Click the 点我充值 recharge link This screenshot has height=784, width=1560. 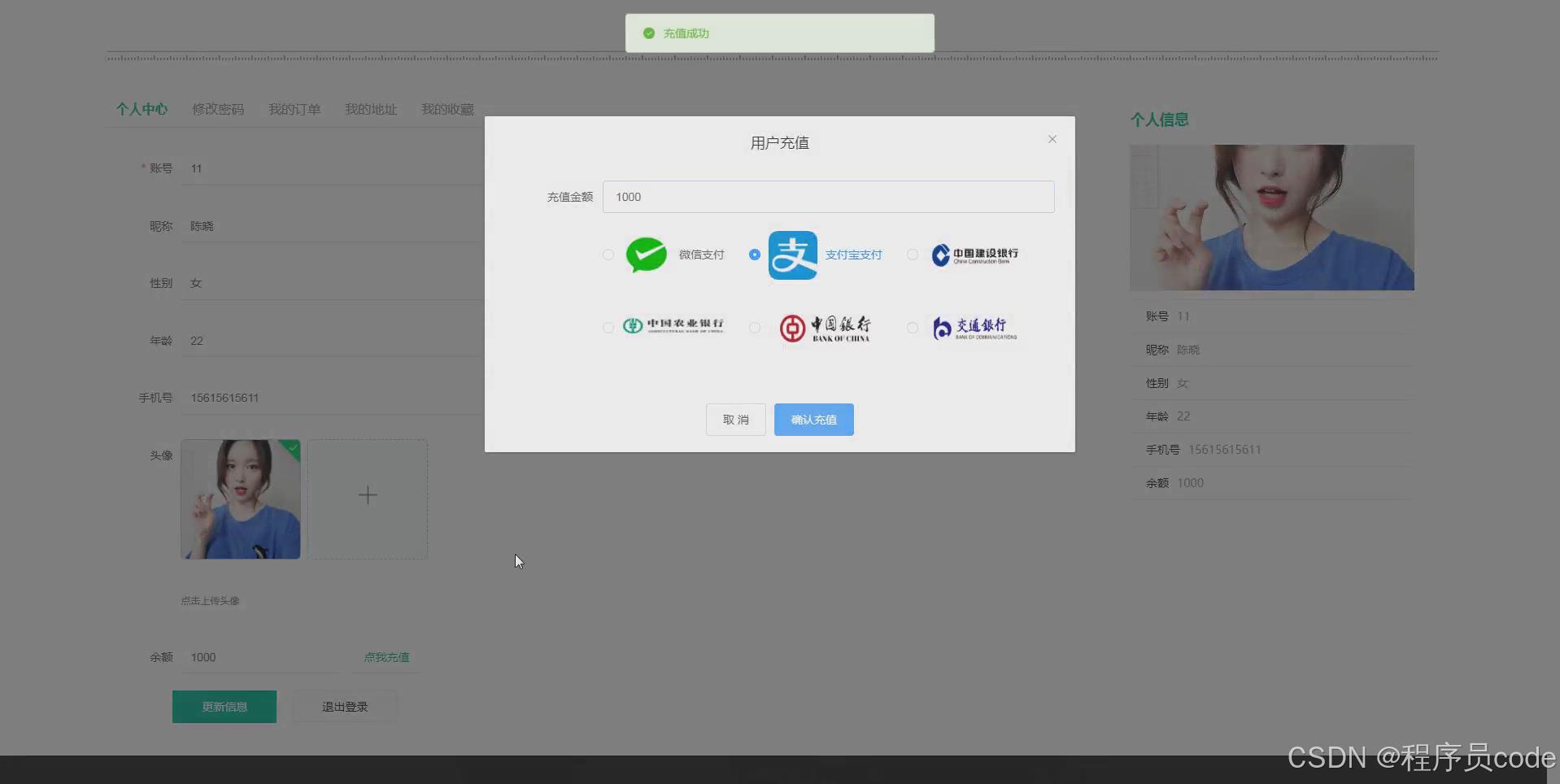(x=386, y=656)
